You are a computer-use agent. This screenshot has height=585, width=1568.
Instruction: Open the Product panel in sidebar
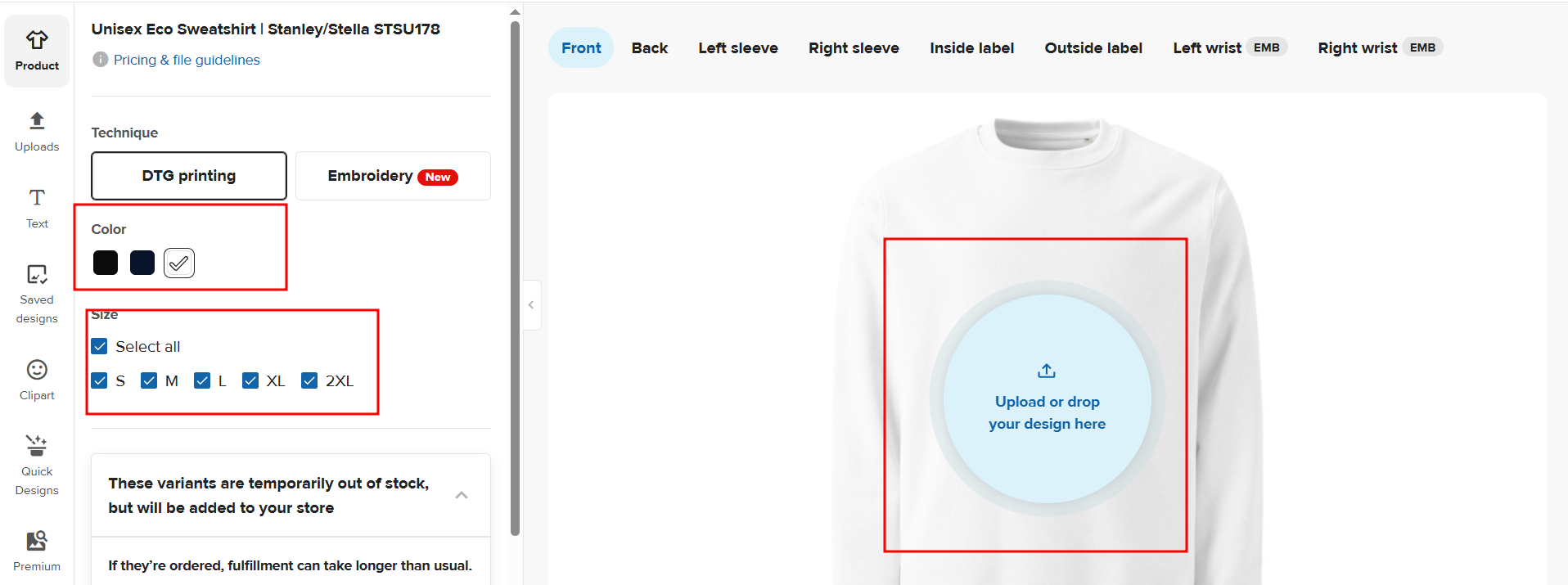[37, 51]
